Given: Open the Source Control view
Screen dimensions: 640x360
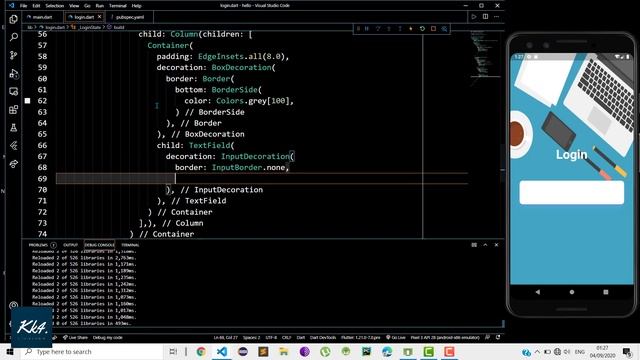Looking at the screenshot, I should click(x=13, y=55).
